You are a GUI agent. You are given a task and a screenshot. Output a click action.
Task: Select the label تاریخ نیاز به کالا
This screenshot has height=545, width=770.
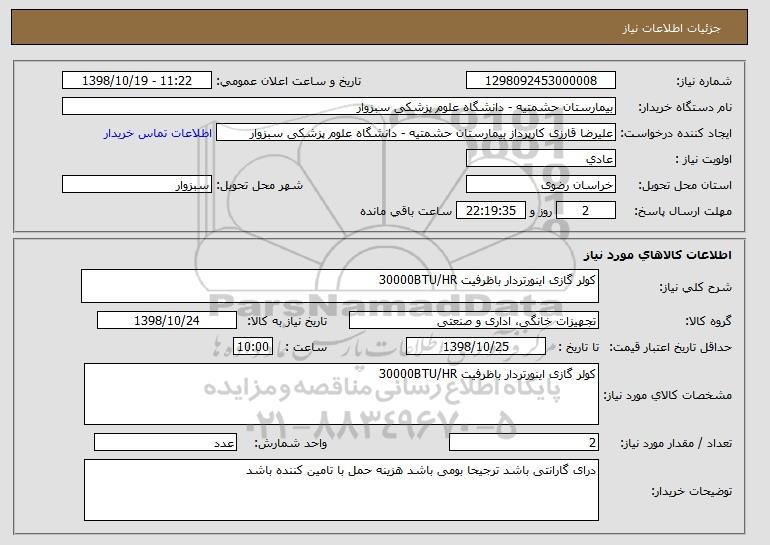[x=287, y=321]
